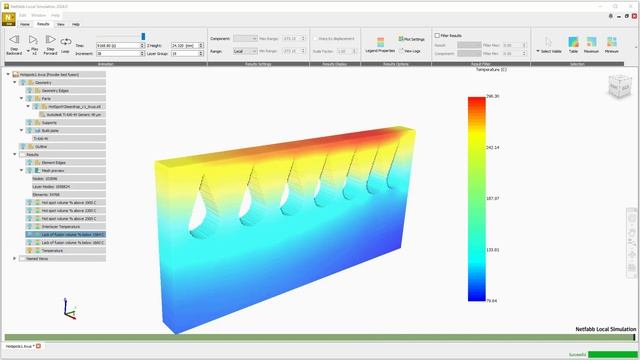The image size is (640, 360).
Task: Click the project file icon at tree root
Action: click(16, 75)
